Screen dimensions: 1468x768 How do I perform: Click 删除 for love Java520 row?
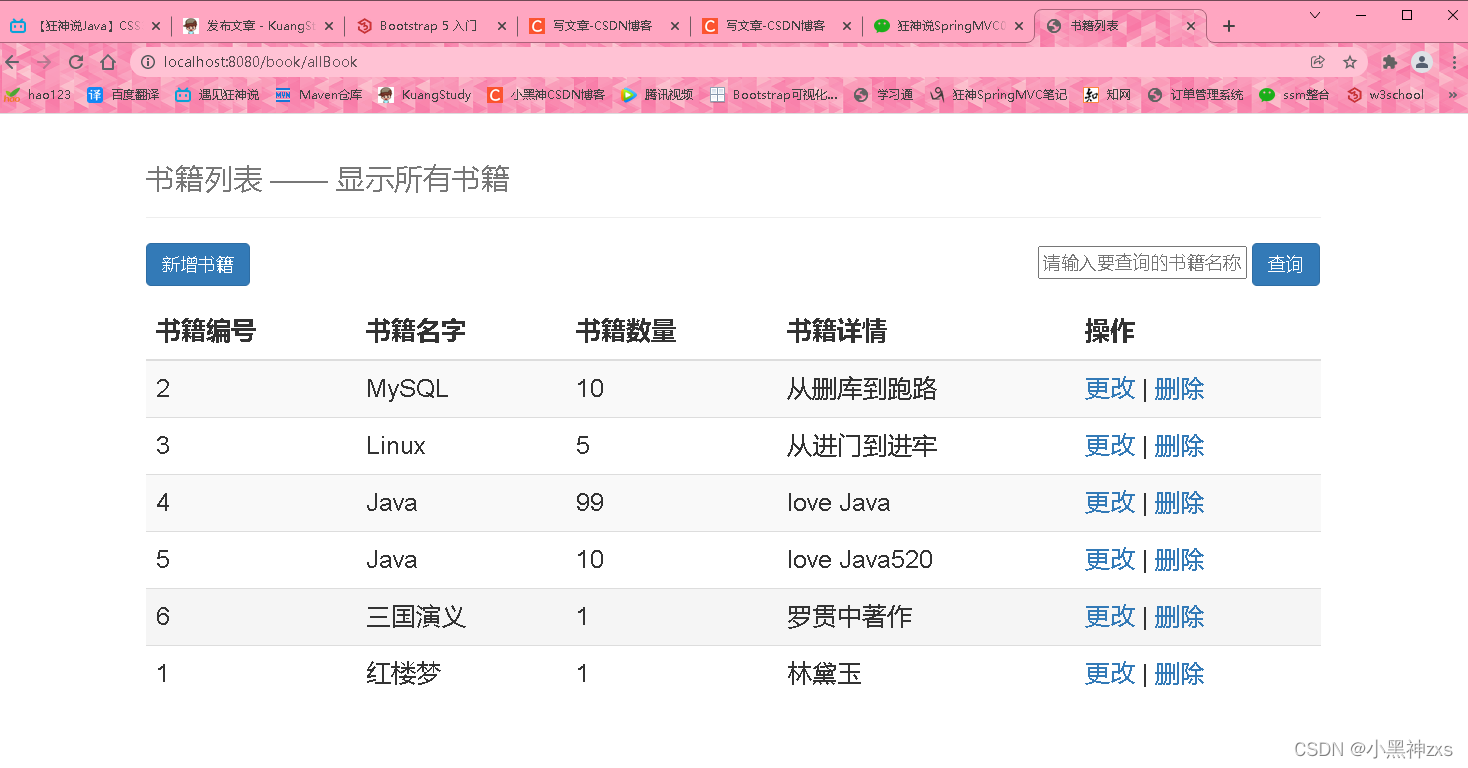(1179, 560)
